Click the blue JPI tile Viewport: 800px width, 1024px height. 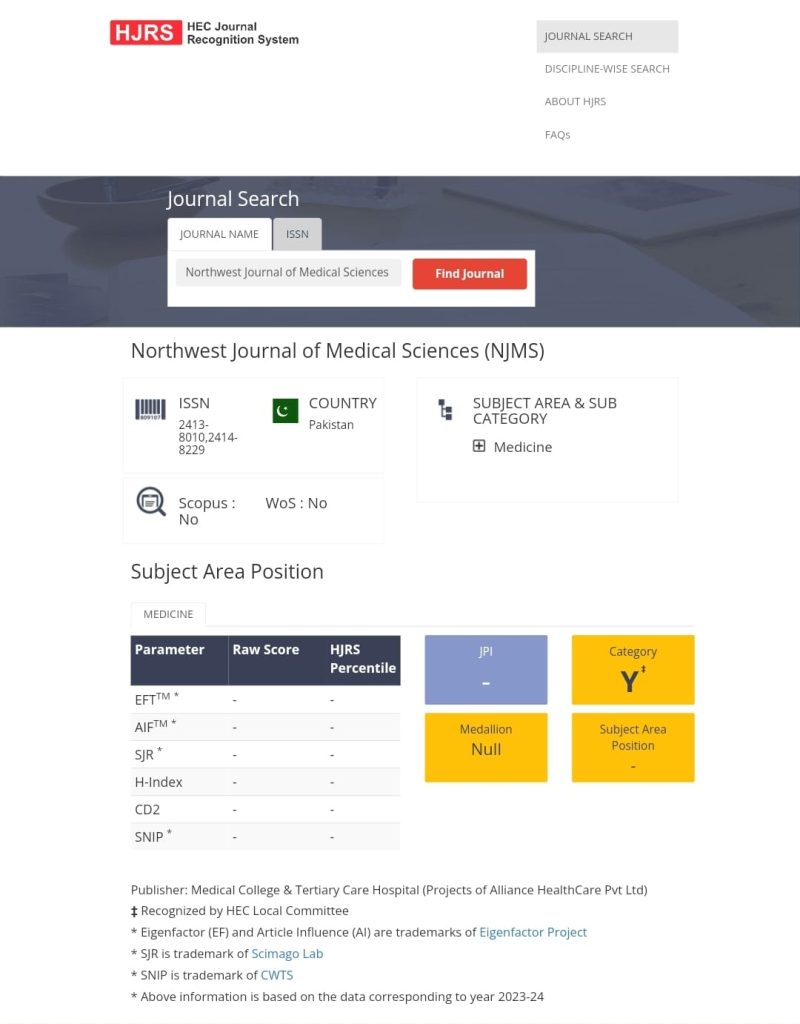[486, 670]
